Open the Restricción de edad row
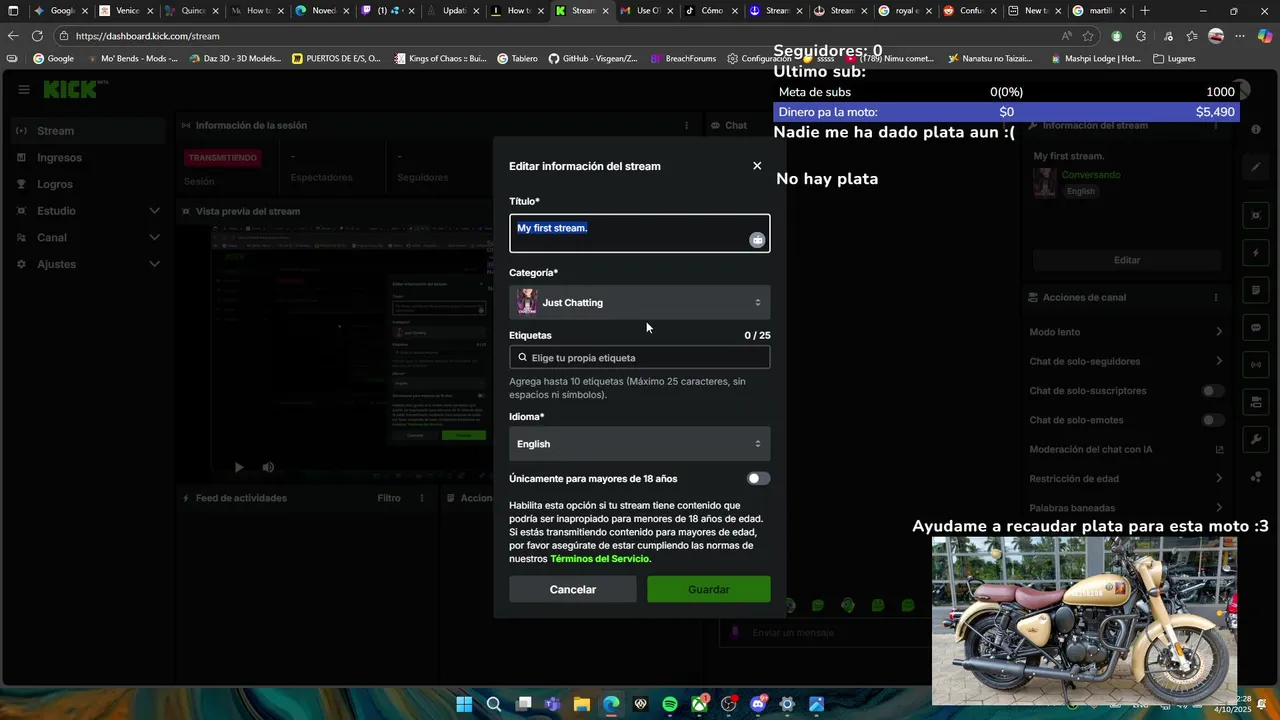This screenshot has height=720, width=1280. (1126, 479)
